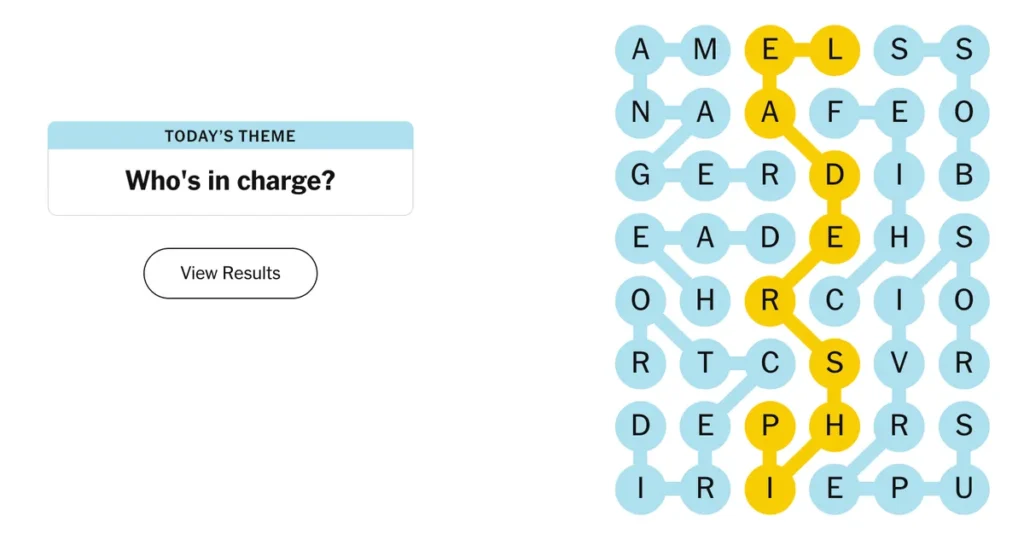This screenshot has height=545, width=1024.
Task: Select the letter T tile
Action: [x=705, y=363]
